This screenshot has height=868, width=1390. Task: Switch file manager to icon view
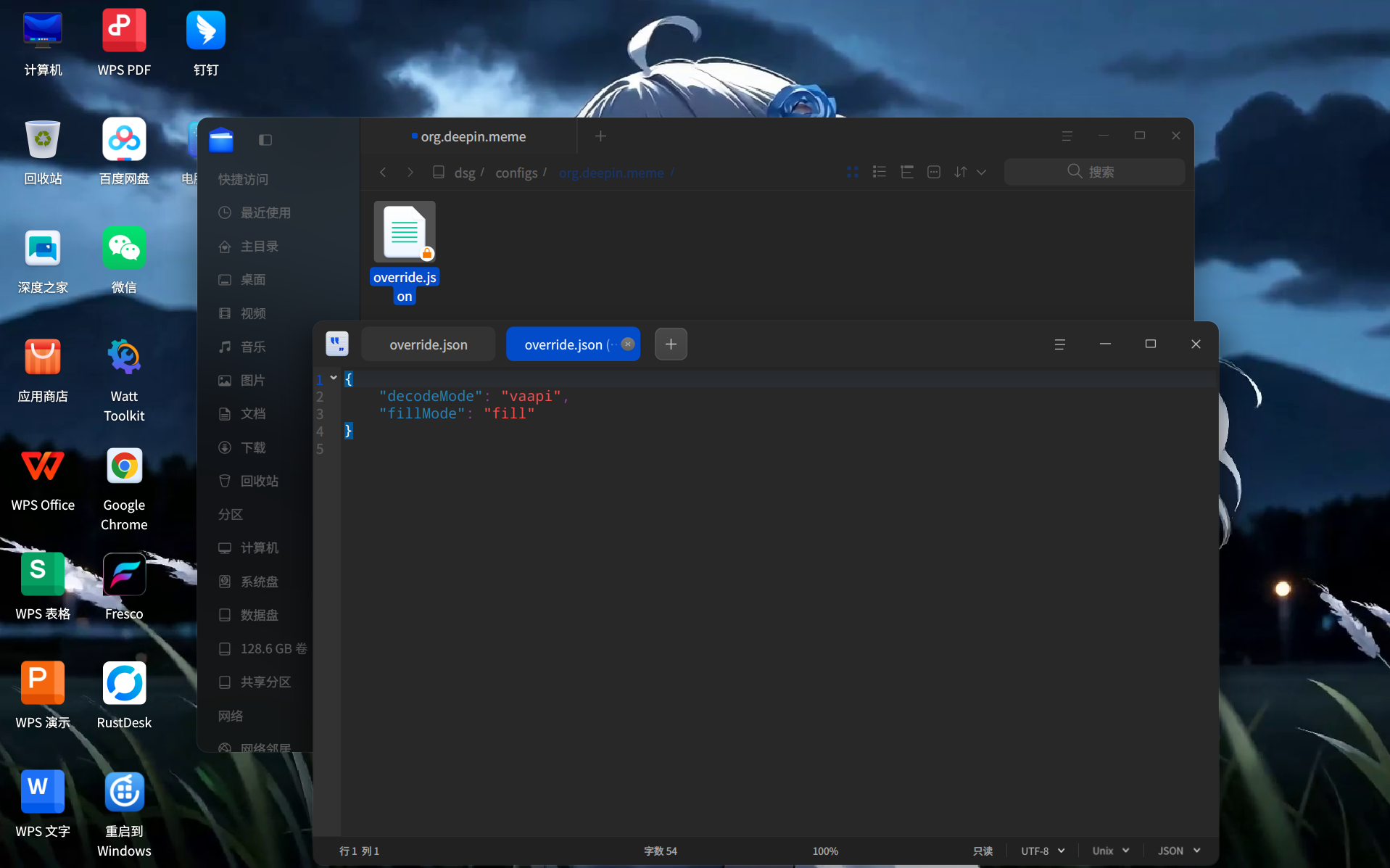[x=853, y=172]
